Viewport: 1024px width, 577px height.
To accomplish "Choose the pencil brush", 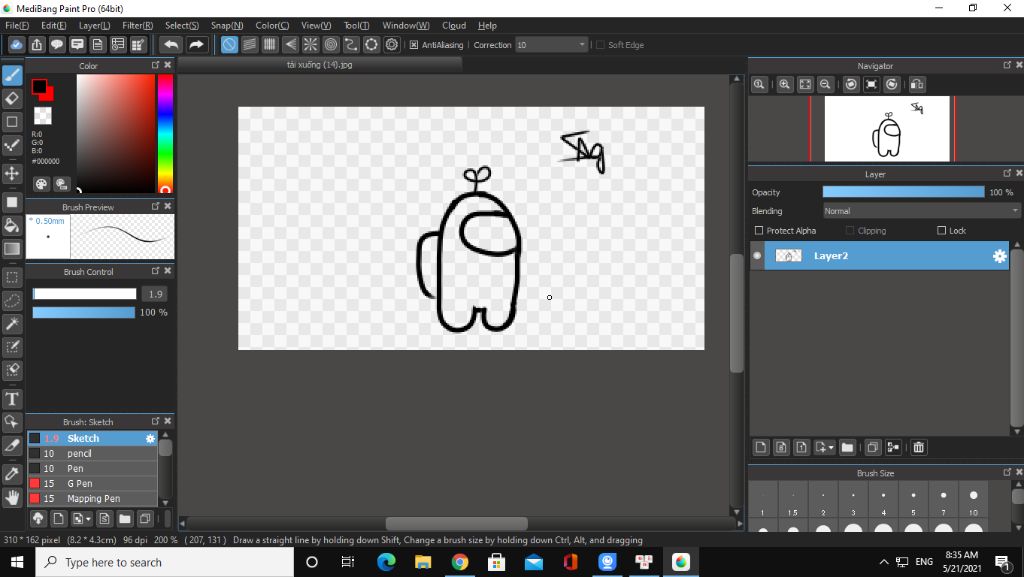I will (x=92, y=454).
